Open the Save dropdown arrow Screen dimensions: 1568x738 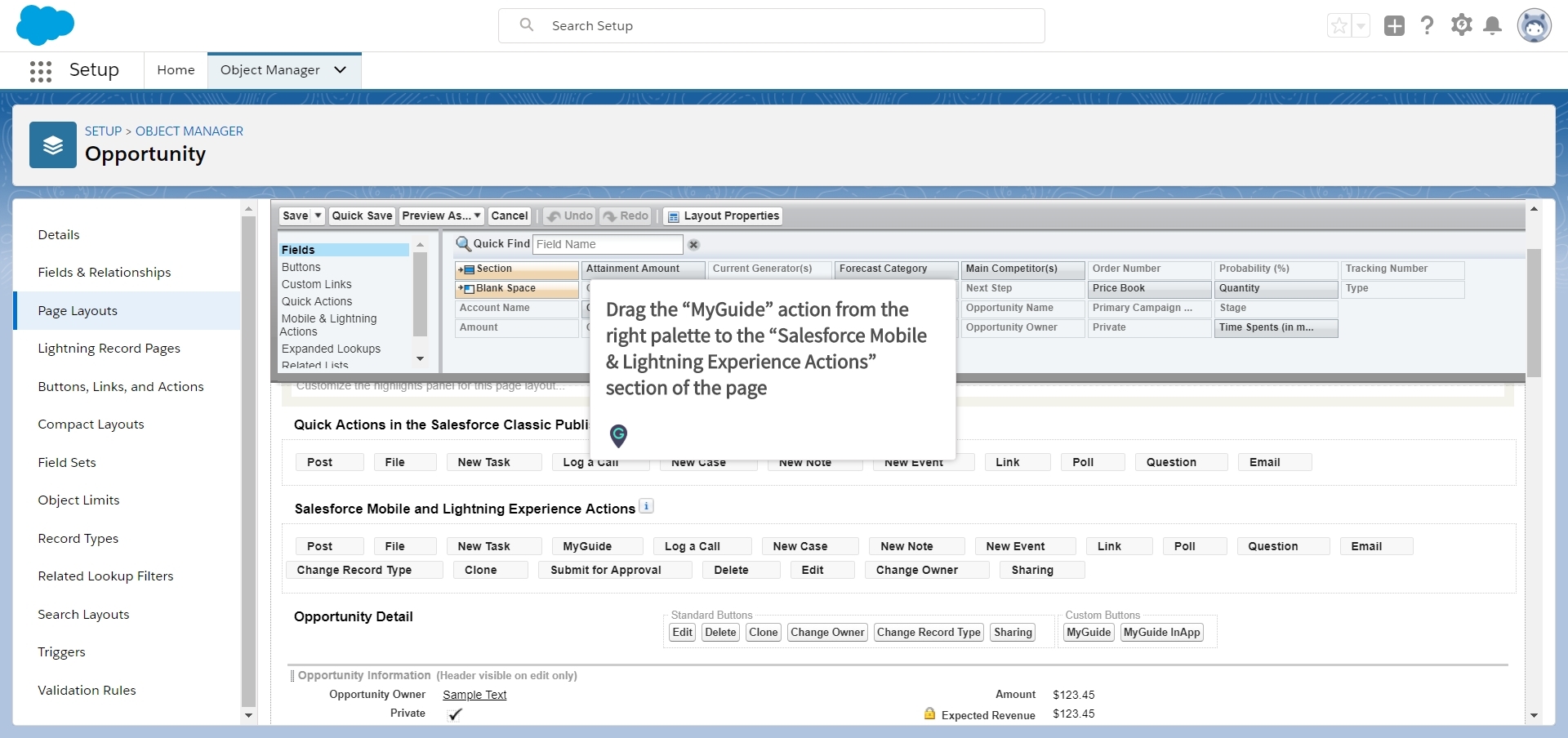[318, 216]
